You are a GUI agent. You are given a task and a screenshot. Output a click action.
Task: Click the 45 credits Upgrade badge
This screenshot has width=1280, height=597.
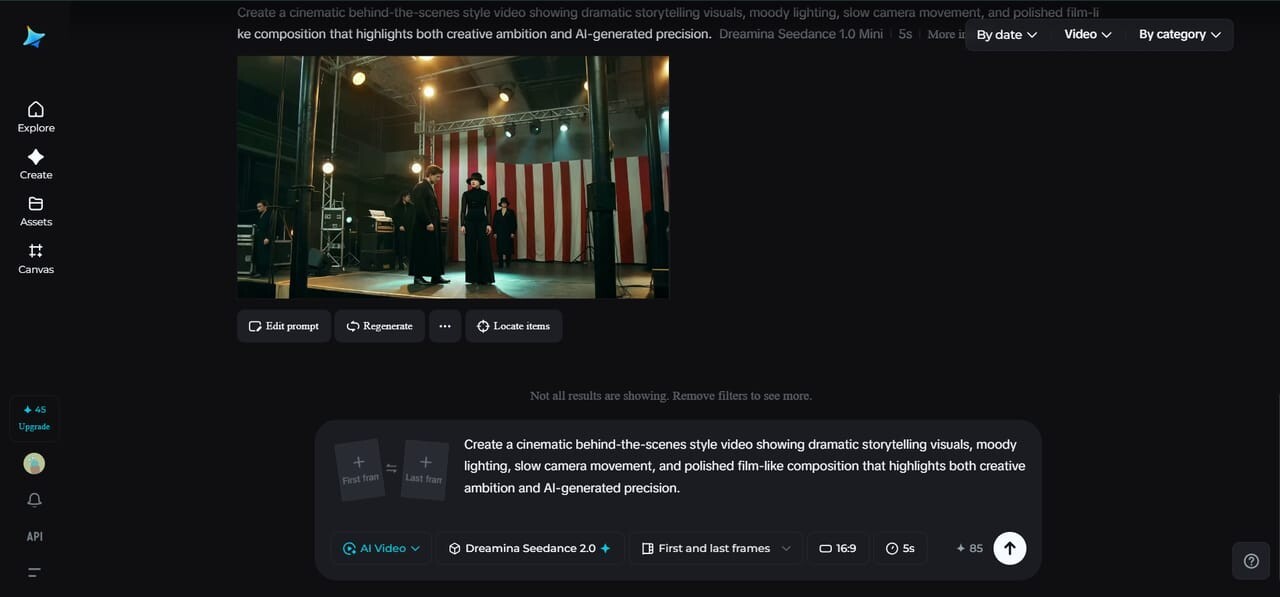(34, 418)
